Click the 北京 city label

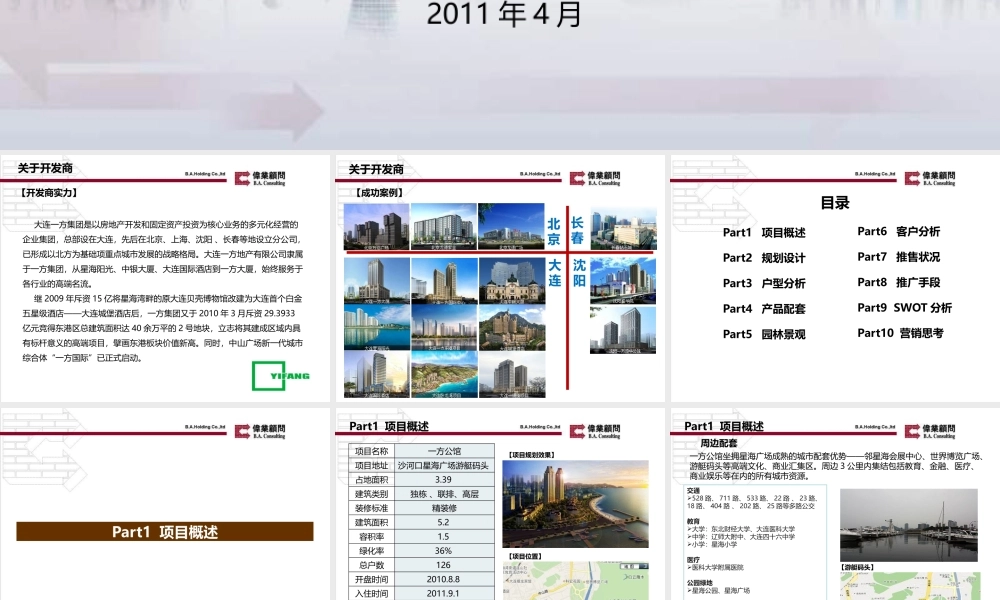click(x=554, y=231)
